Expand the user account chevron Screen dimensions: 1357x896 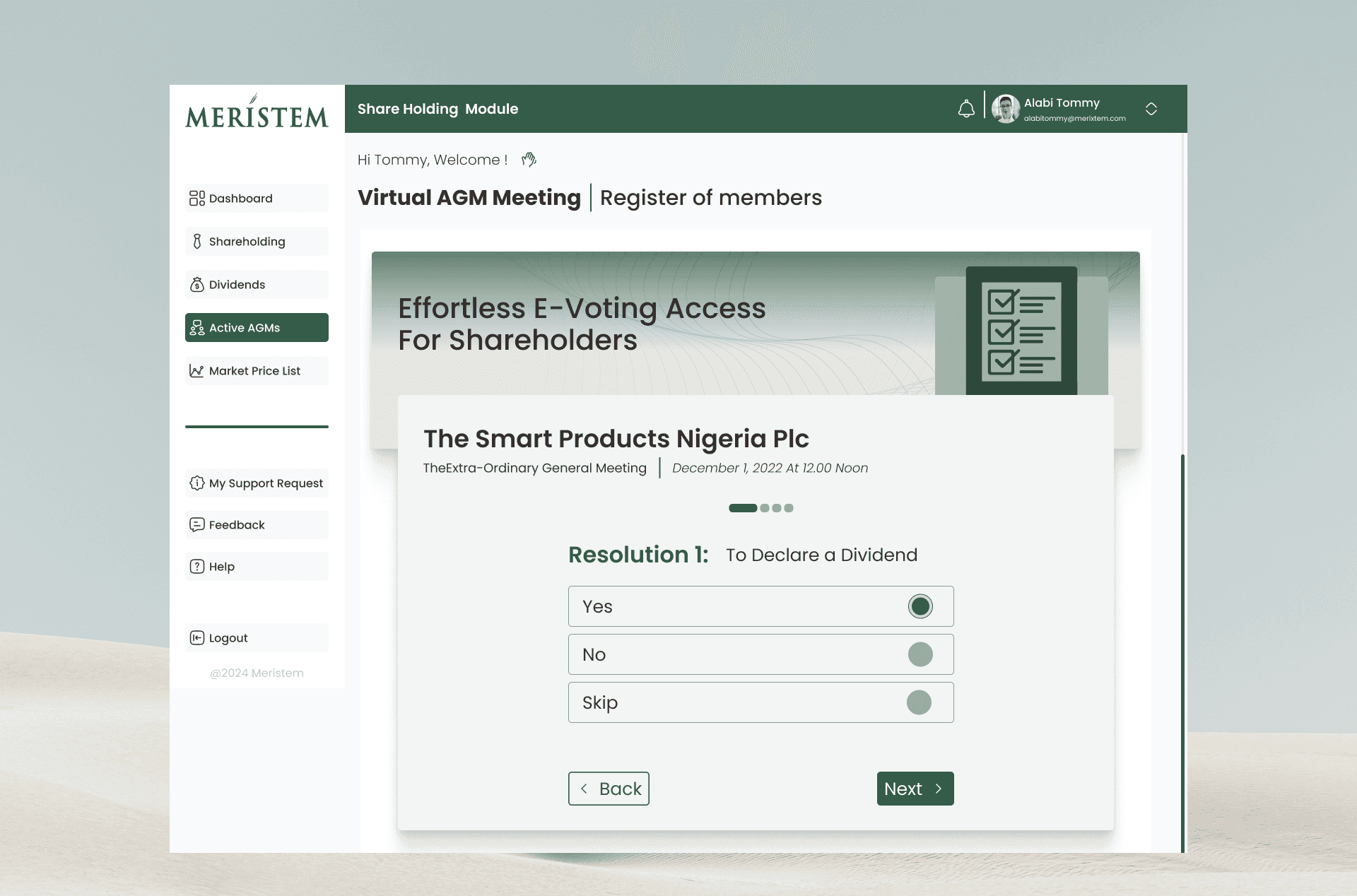click(1151, 109)
